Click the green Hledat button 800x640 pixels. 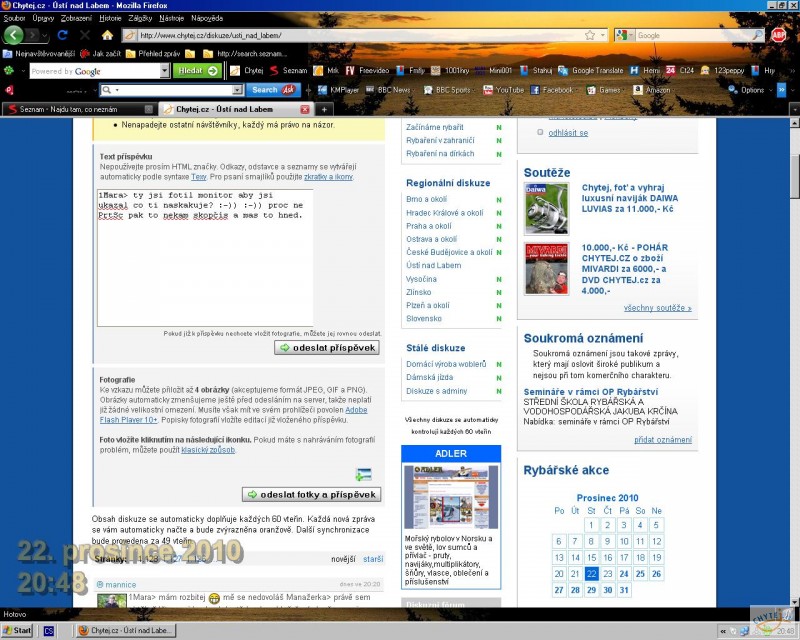[197, 70]
